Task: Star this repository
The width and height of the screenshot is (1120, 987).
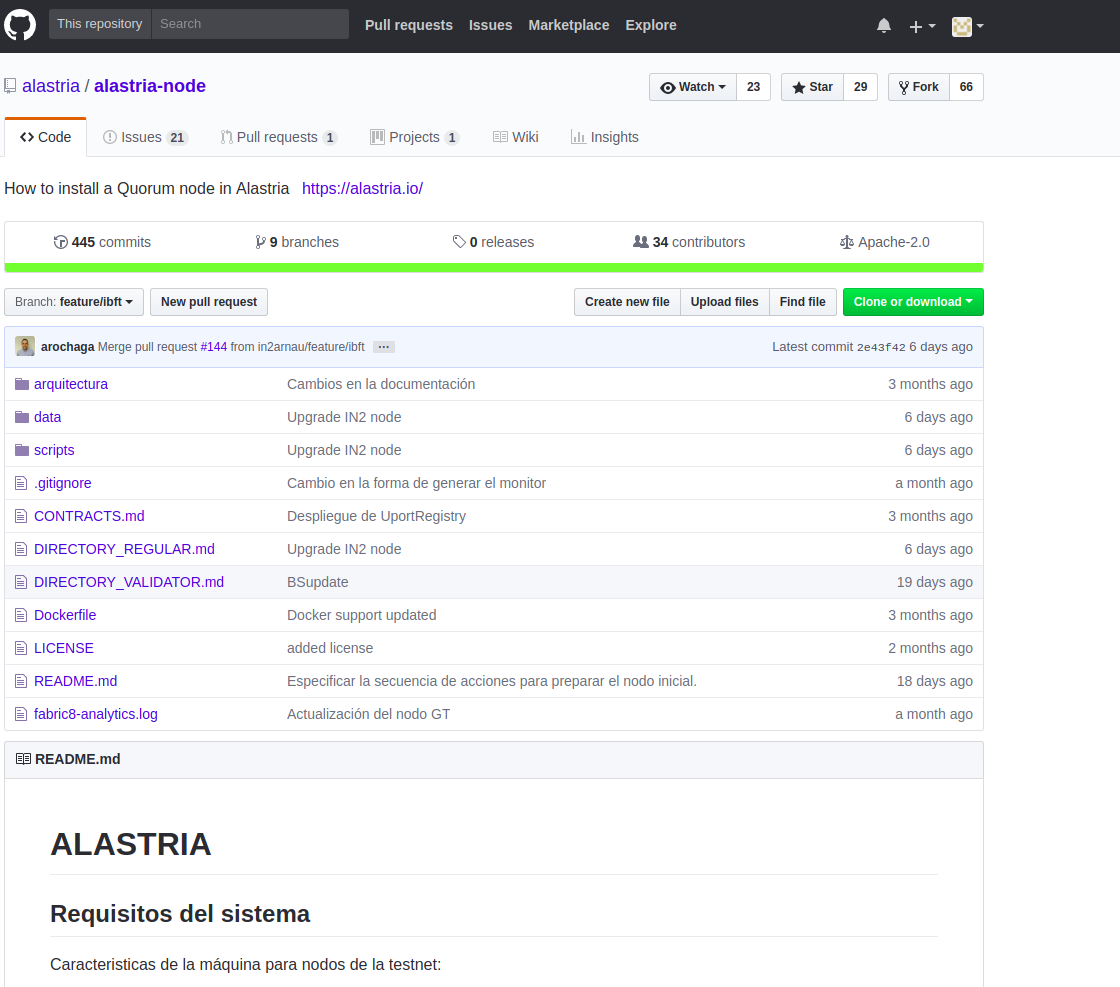Action: [x=812, y=87]
